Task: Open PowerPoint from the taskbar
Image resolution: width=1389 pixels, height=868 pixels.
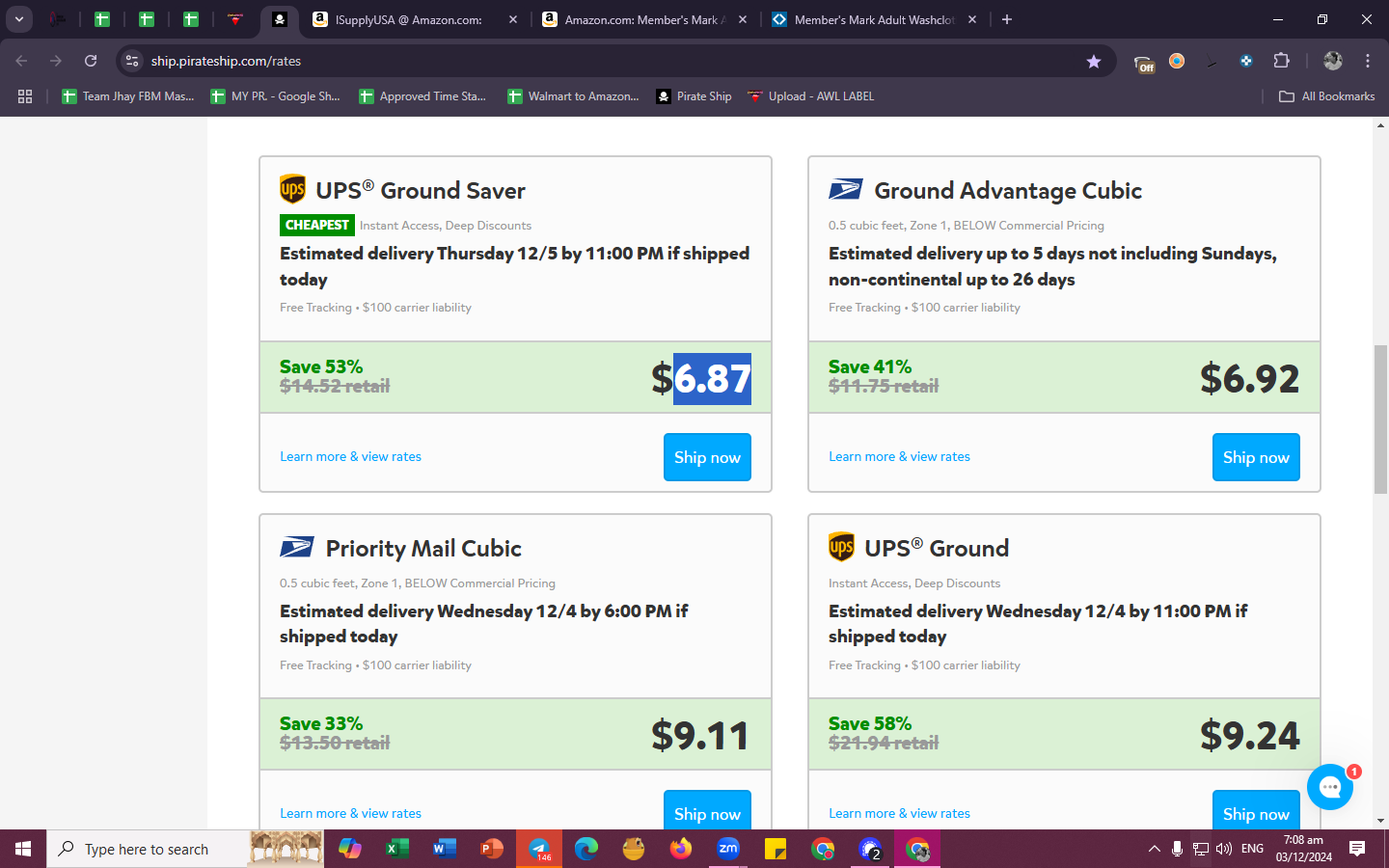Action: tap(491, 849)
